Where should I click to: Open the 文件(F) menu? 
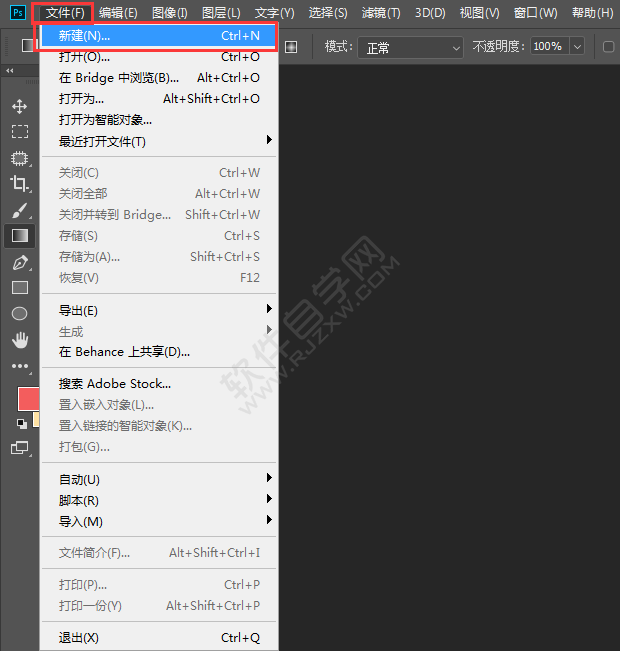(65, 13)
